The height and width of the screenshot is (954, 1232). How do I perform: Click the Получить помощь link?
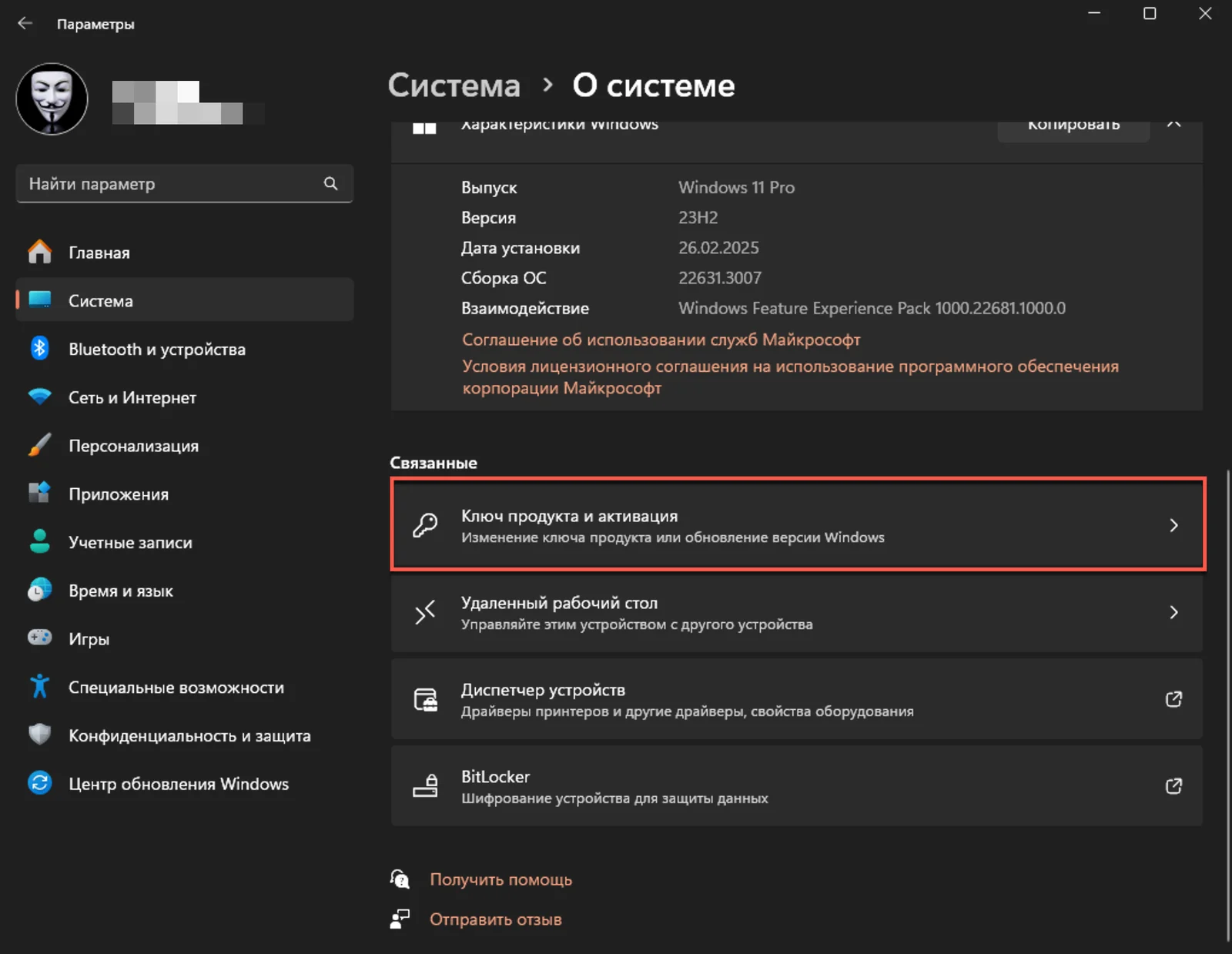coord(500,879)
